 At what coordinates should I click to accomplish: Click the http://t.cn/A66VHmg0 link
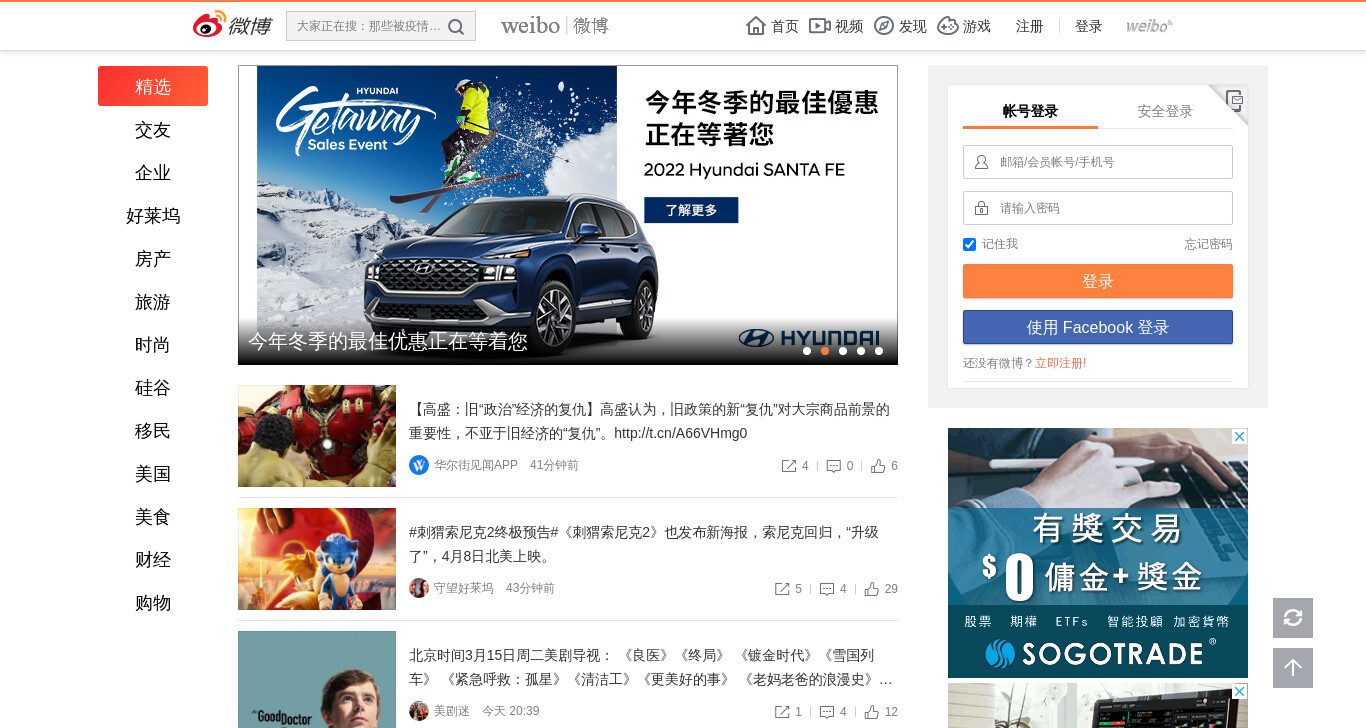[680, 433]
